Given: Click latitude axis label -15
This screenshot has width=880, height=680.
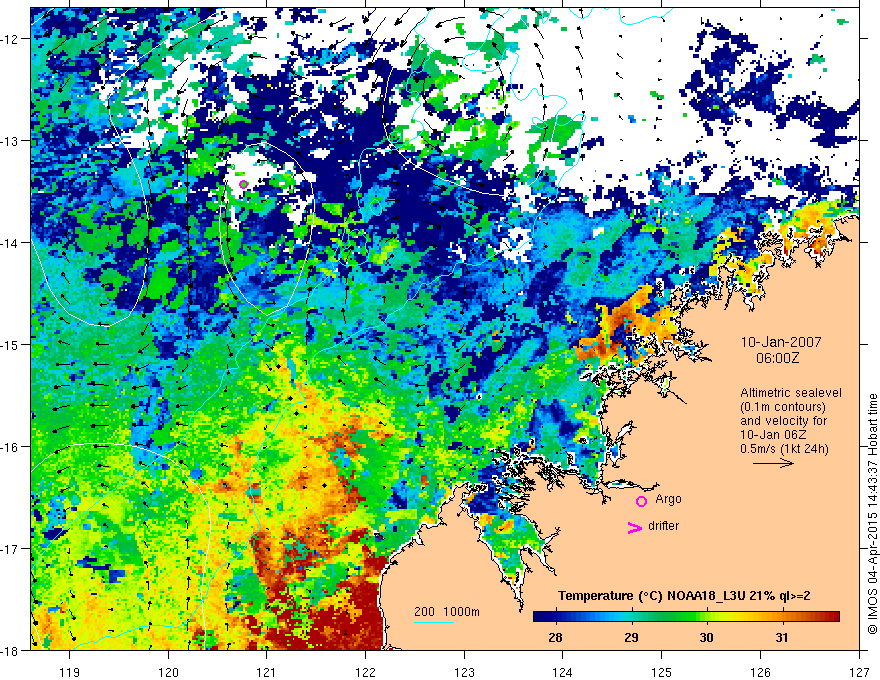Looking at the screenshot, I should pyautogui.click(x=11, y=344).
